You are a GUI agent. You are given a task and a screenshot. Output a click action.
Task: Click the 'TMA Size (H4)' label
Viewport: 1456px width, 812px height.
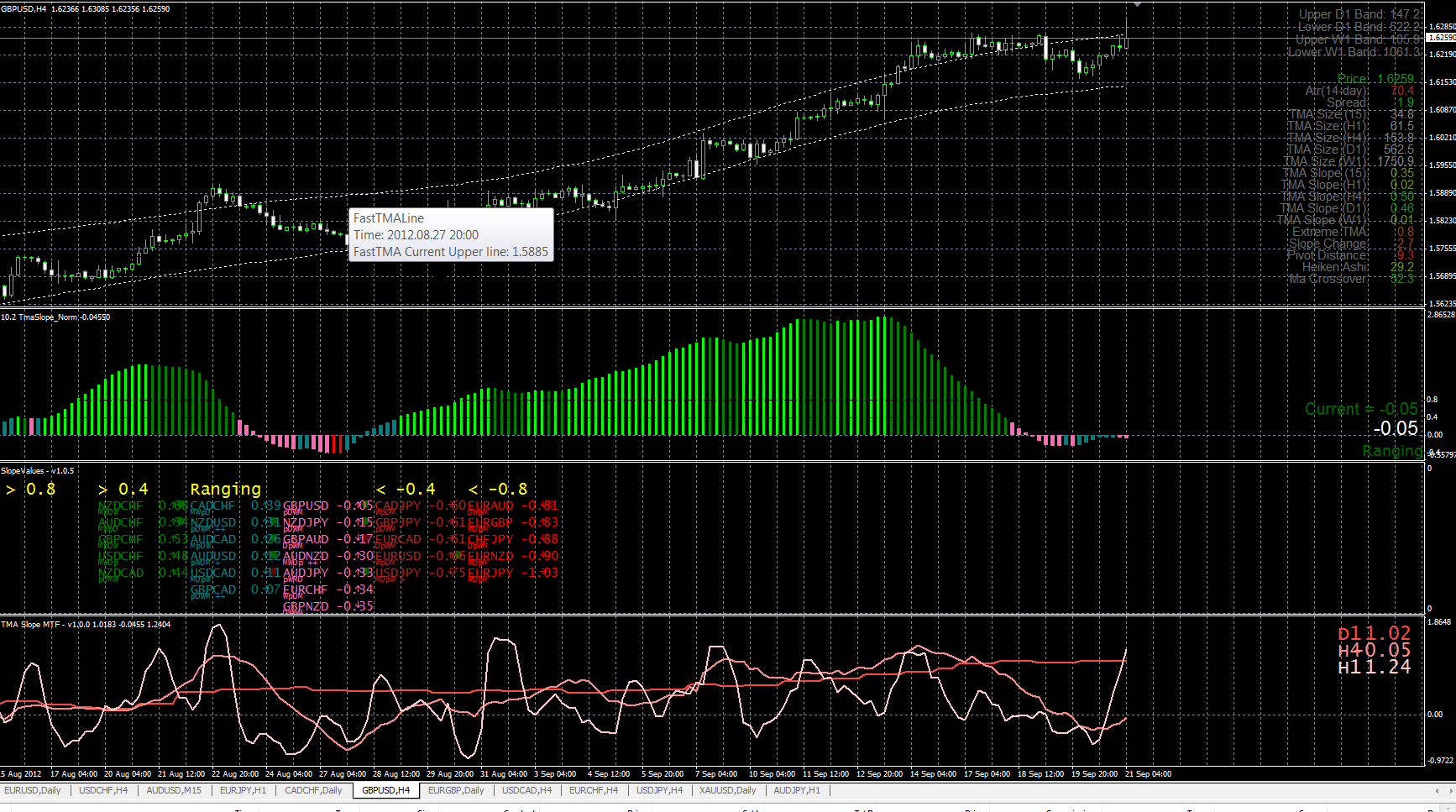[1328, 138]
